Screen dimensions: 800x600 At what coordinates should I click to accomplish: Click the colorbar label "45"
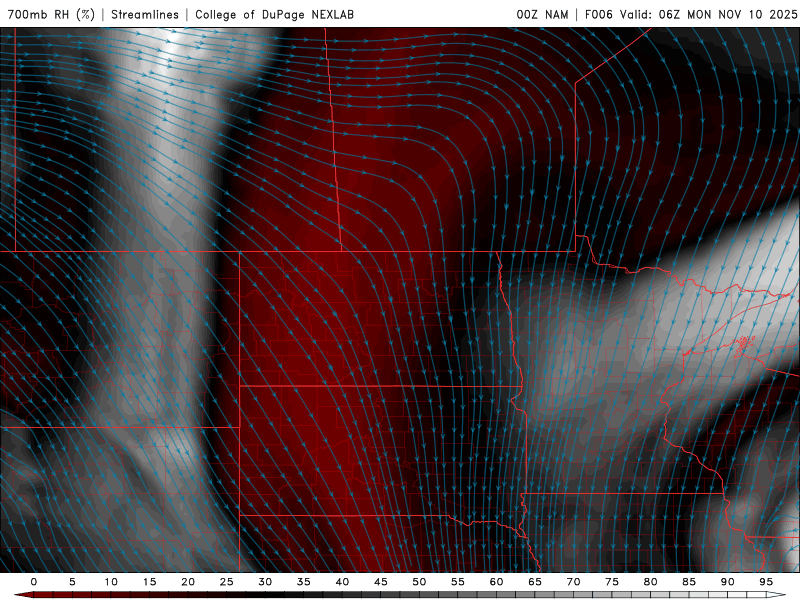[x=381, y=582]
